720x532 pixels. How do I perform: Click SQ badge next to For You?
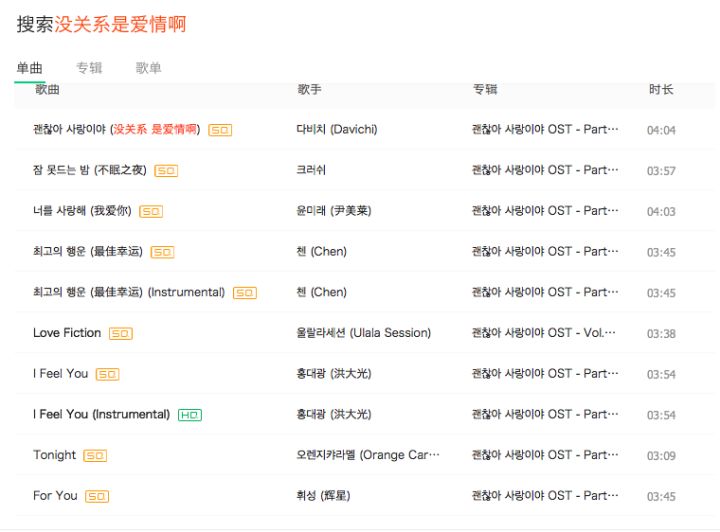point(97,496)
